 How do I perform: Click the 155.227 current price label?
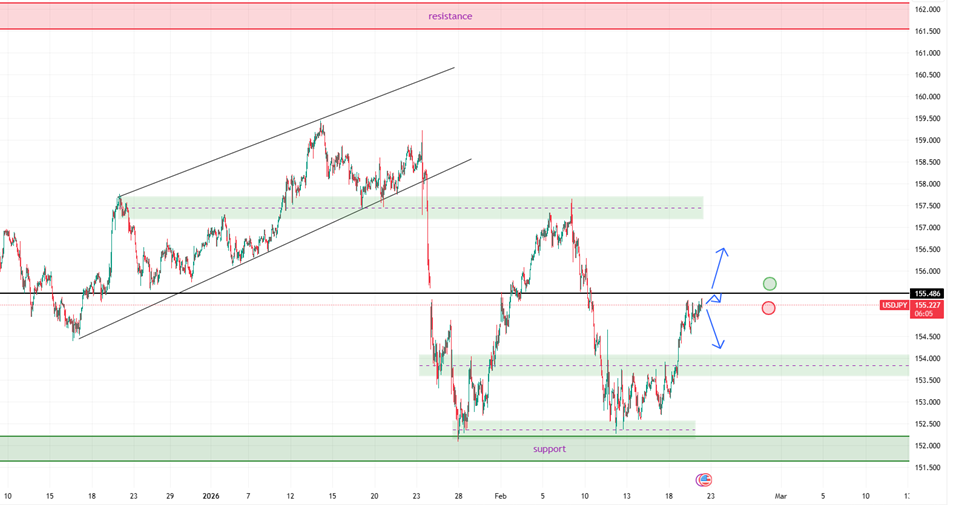[x=927, y=305]
